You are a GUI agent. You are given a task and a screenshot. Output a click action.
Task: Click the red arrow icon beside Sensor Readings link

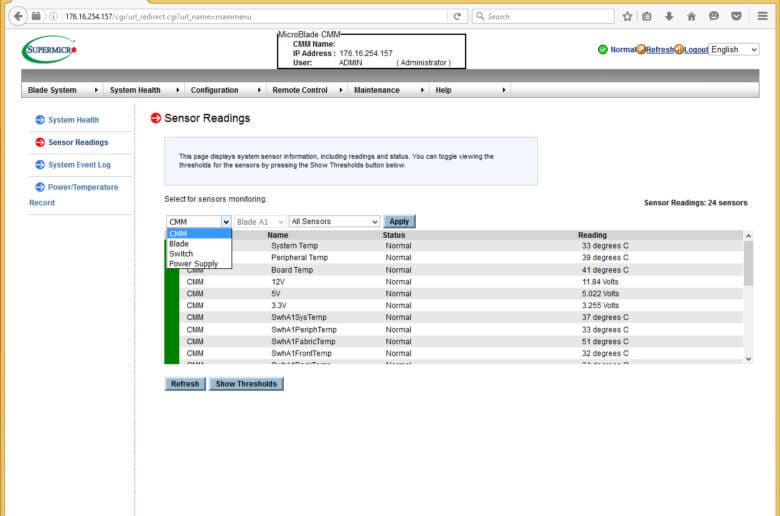(x=40, y=142)
